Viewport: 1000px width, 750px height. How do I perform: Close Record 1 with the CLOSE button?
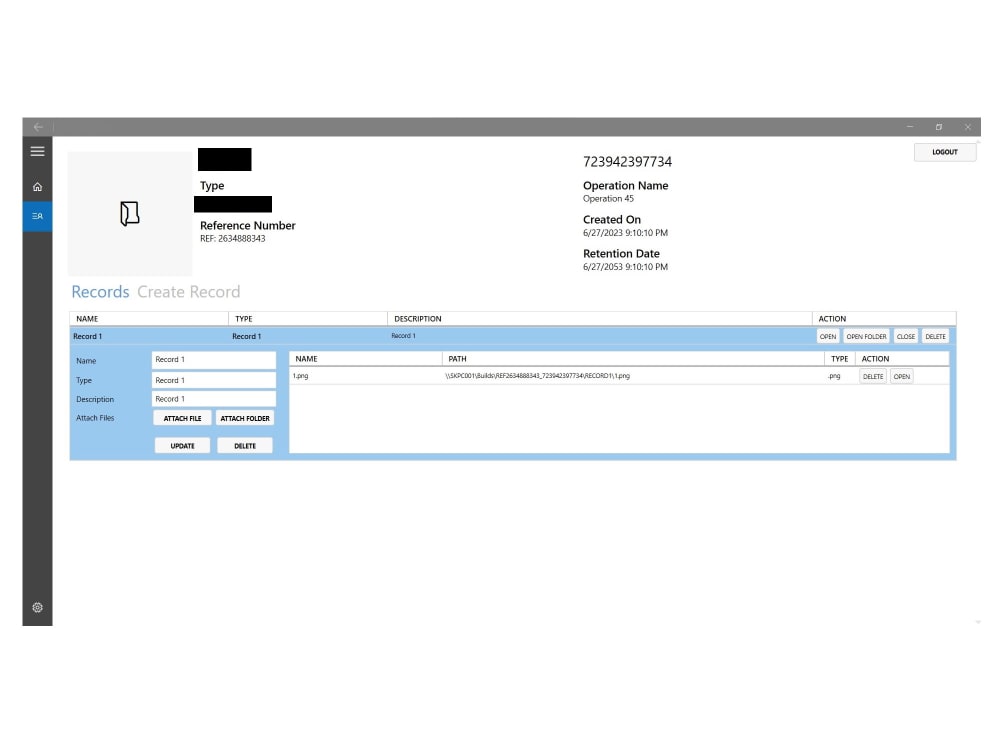click(x=905, y=336)
